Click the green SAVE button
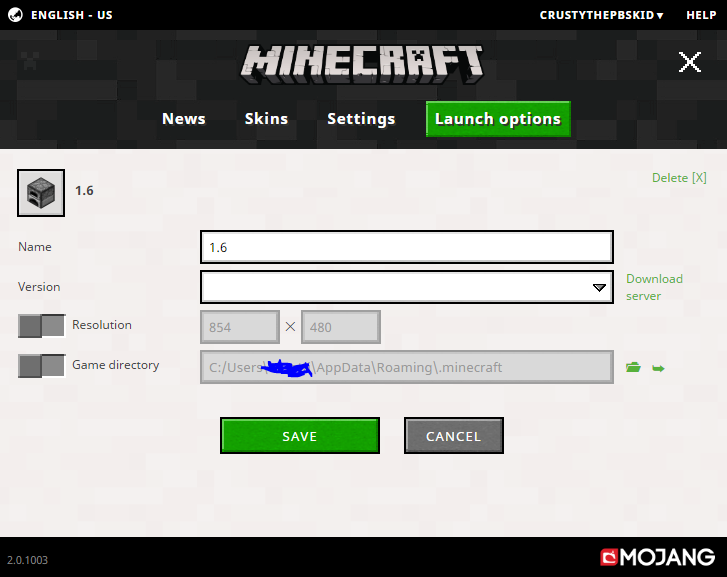Viewport: 727px width, 577px height. pyautogui.click(x=300, y=436)
